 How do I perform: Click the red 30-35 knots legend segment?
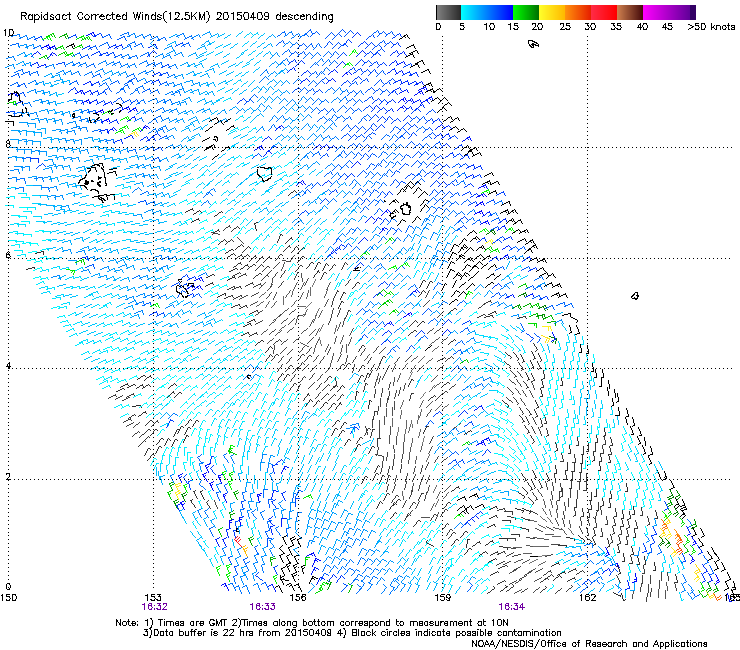click(x=604, y=12)
